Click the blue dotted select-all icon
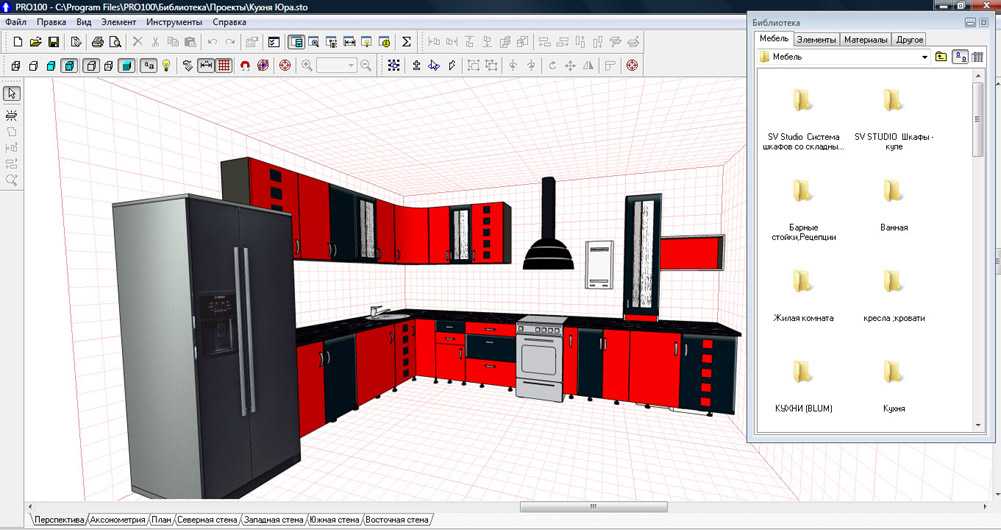Image resolution: width=1001 pixels, height=530 pixels. click(x=394, y=65)
